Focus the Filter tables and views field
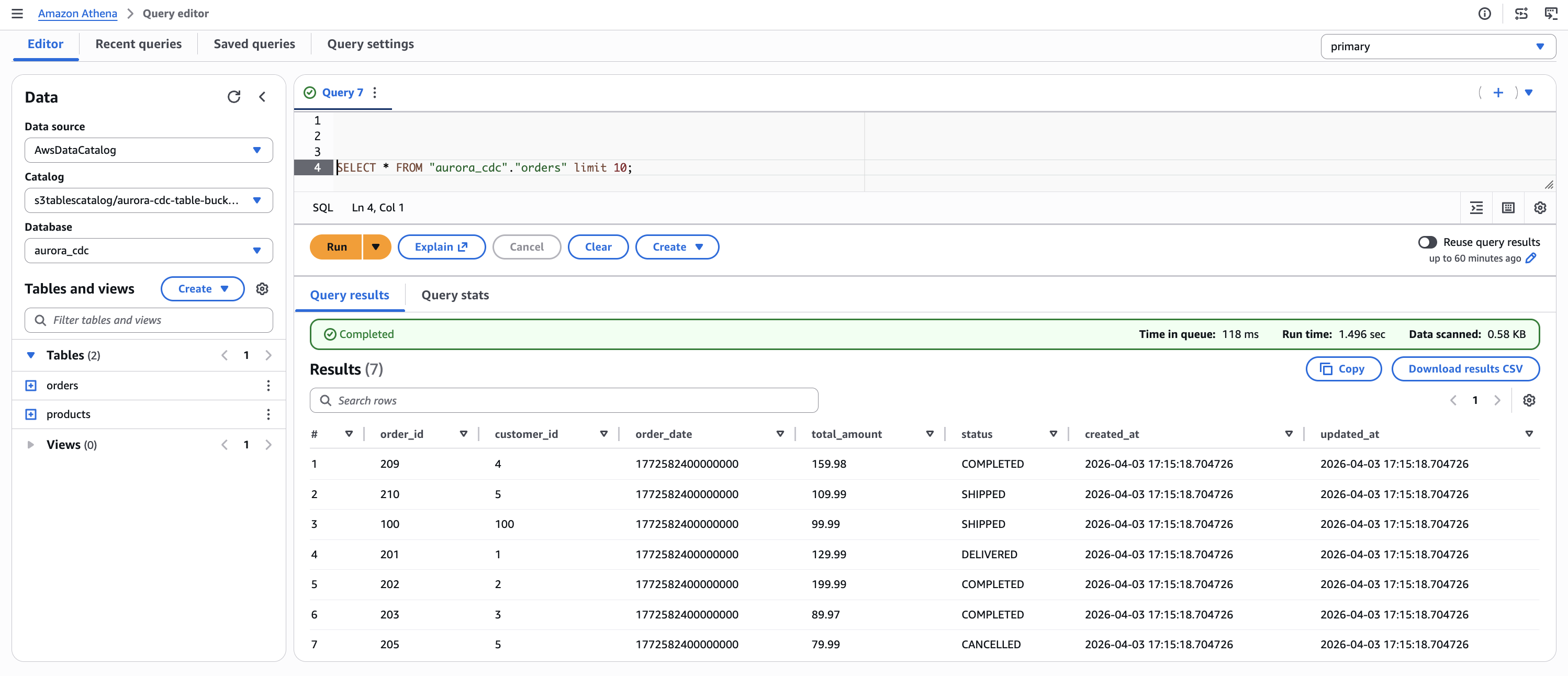The height and width of the screenshot is (676, 1568). pyautogui.click(x=149, y=321)
